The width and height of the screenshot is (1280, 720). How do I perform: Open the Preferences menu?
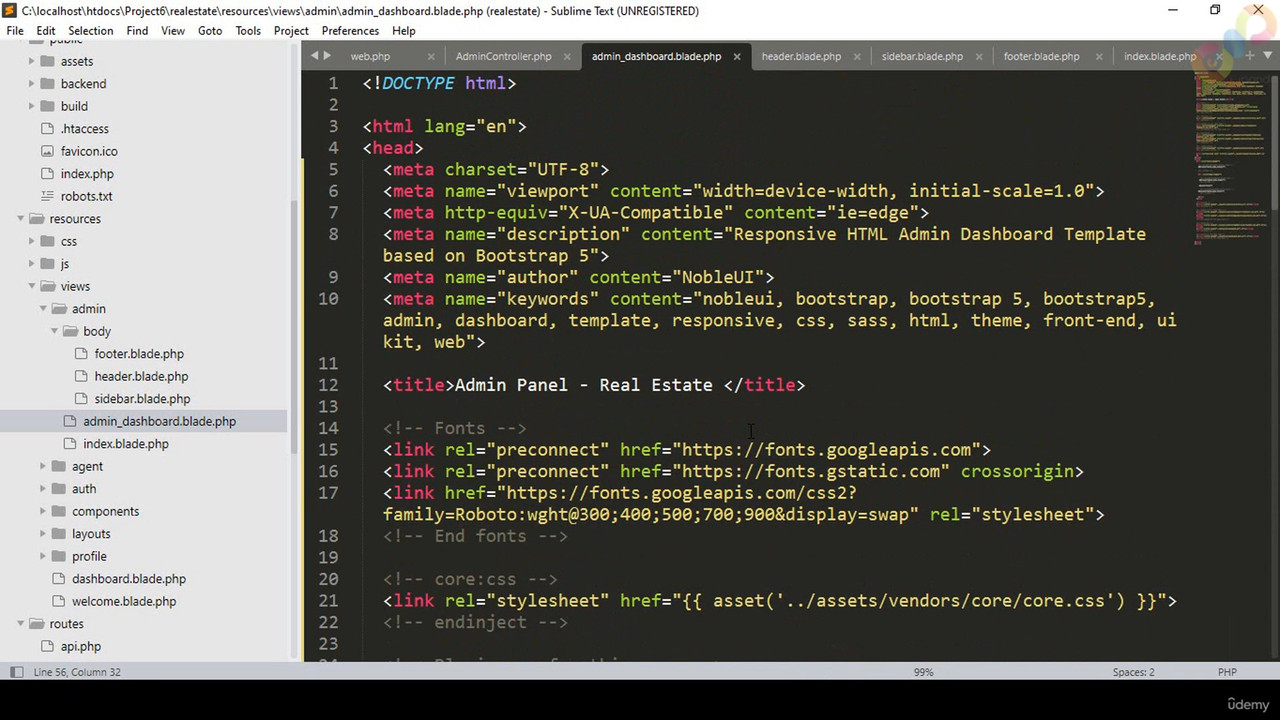(x=350, y=31)
